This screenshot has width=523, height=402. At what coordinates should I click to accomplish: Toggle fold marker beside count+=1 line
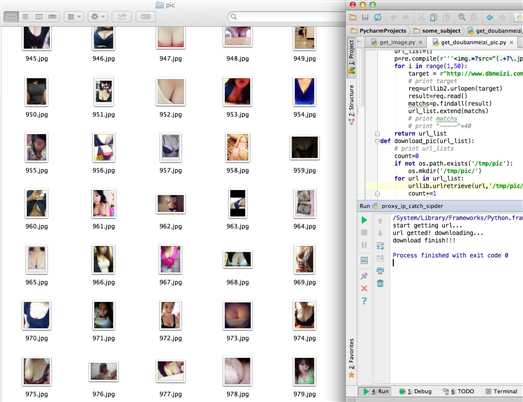pyautogui.click(x=377, y=193)
